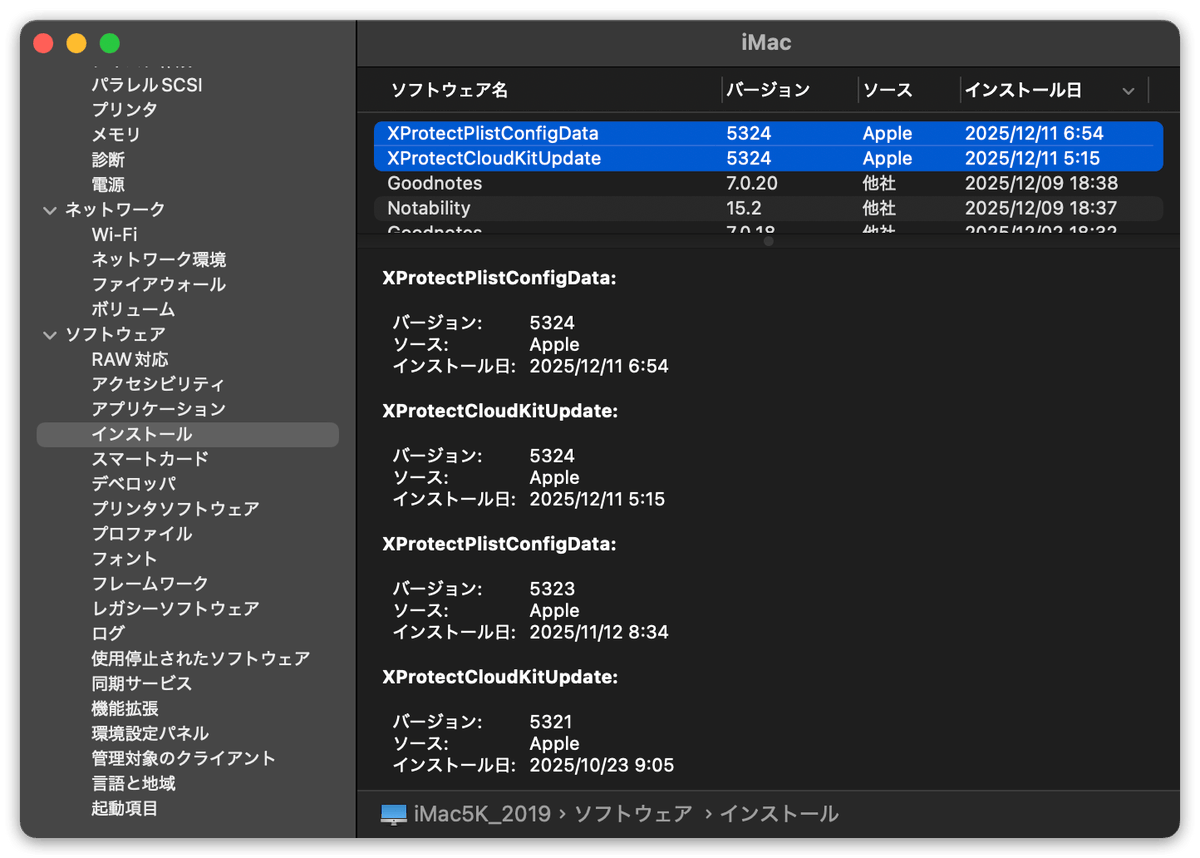Toggle sort order chevron on インストール日 column
1200x858 pixels.
pyautogui.click(x=1128, y=91)
